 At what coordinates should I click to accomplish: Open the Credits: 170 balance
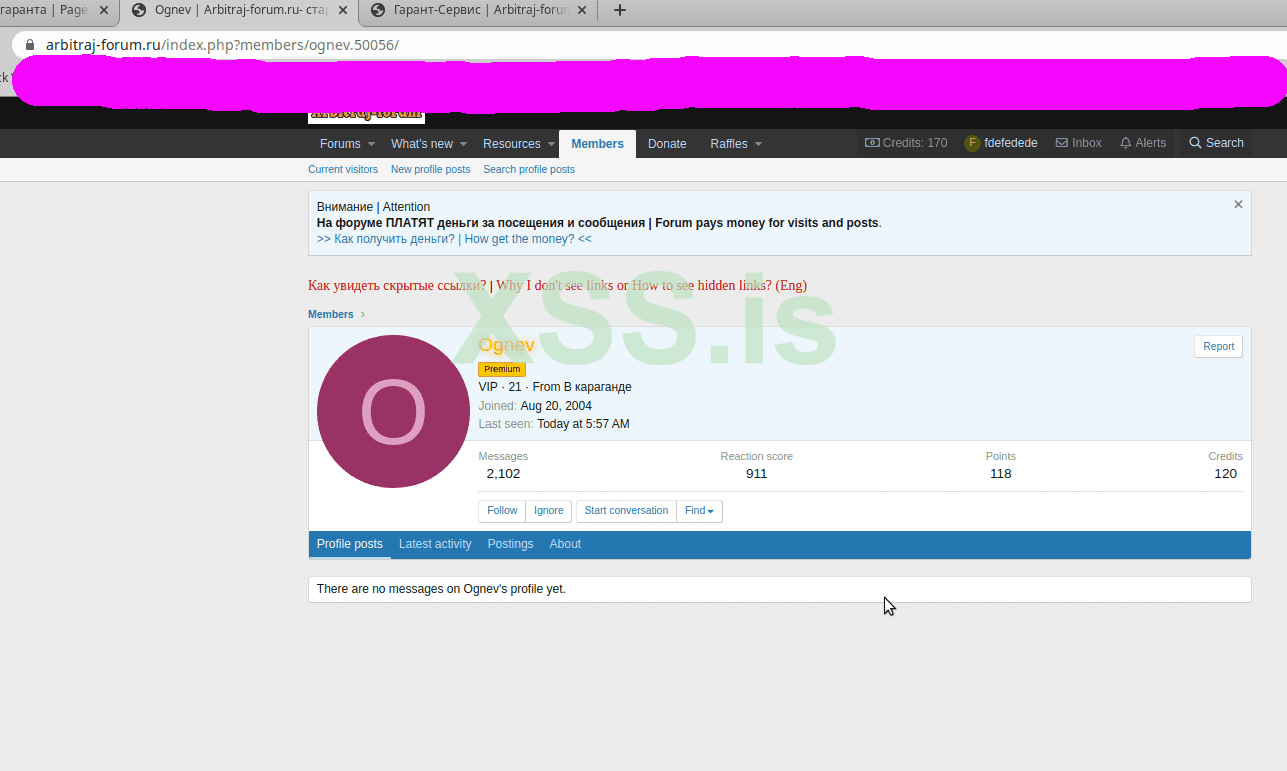click(906, 143)
